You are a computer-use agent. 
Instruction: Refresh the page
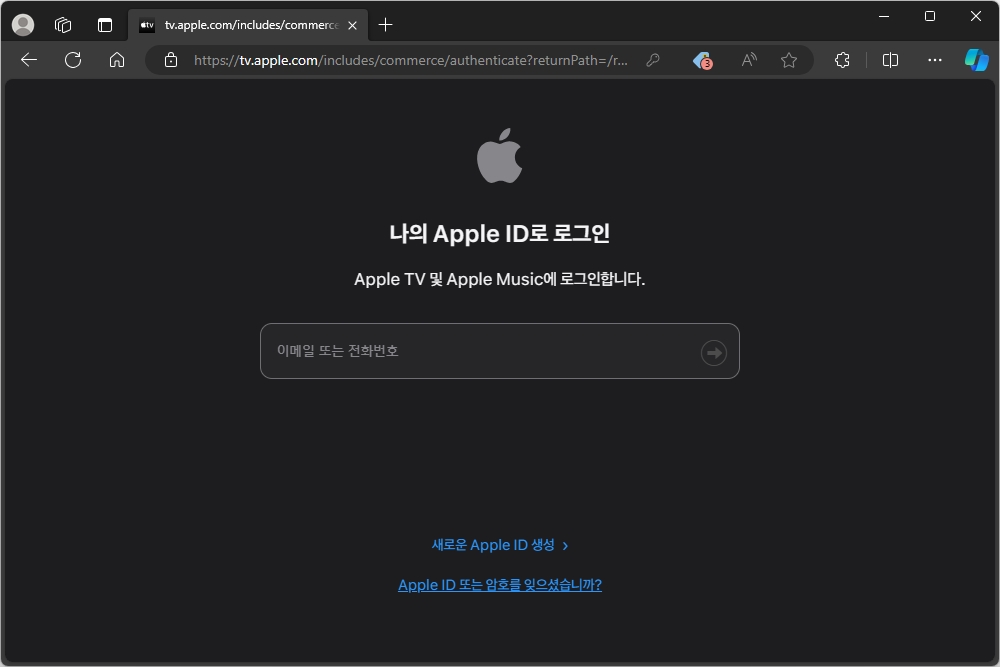coord(73,60)
